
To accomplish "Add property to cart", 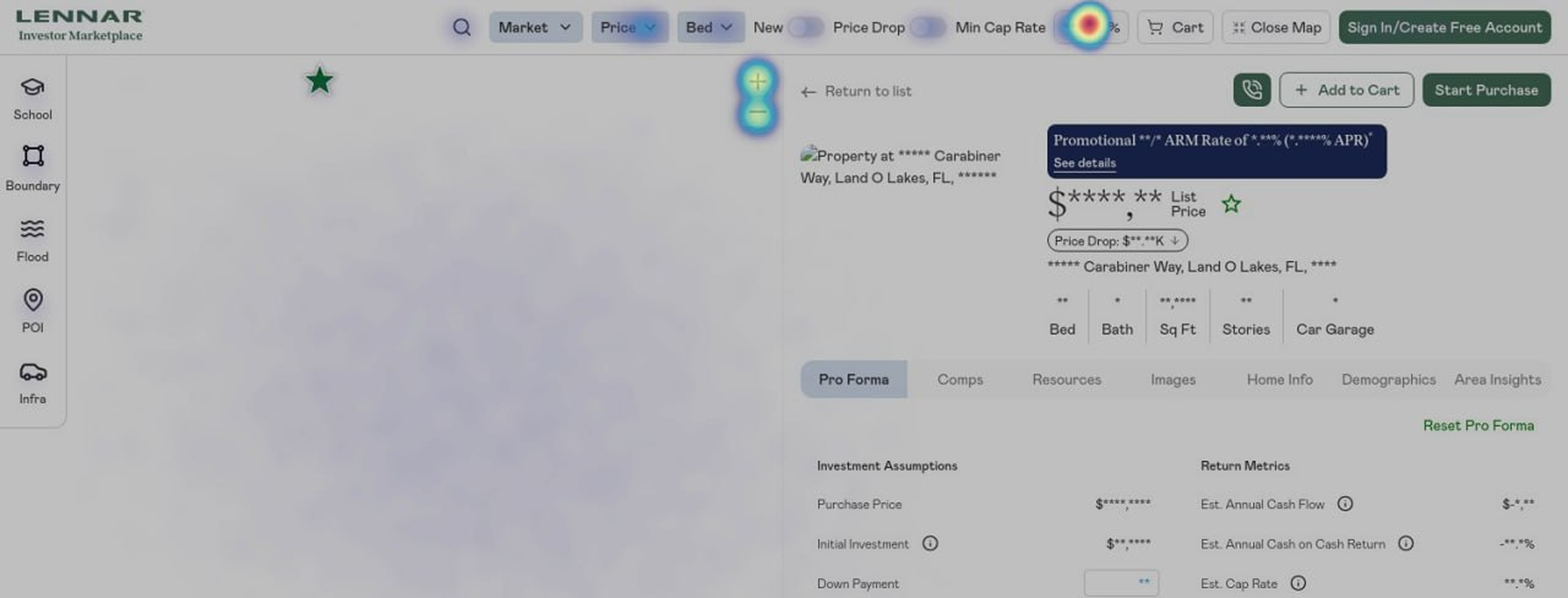I will pos(1346,90).
